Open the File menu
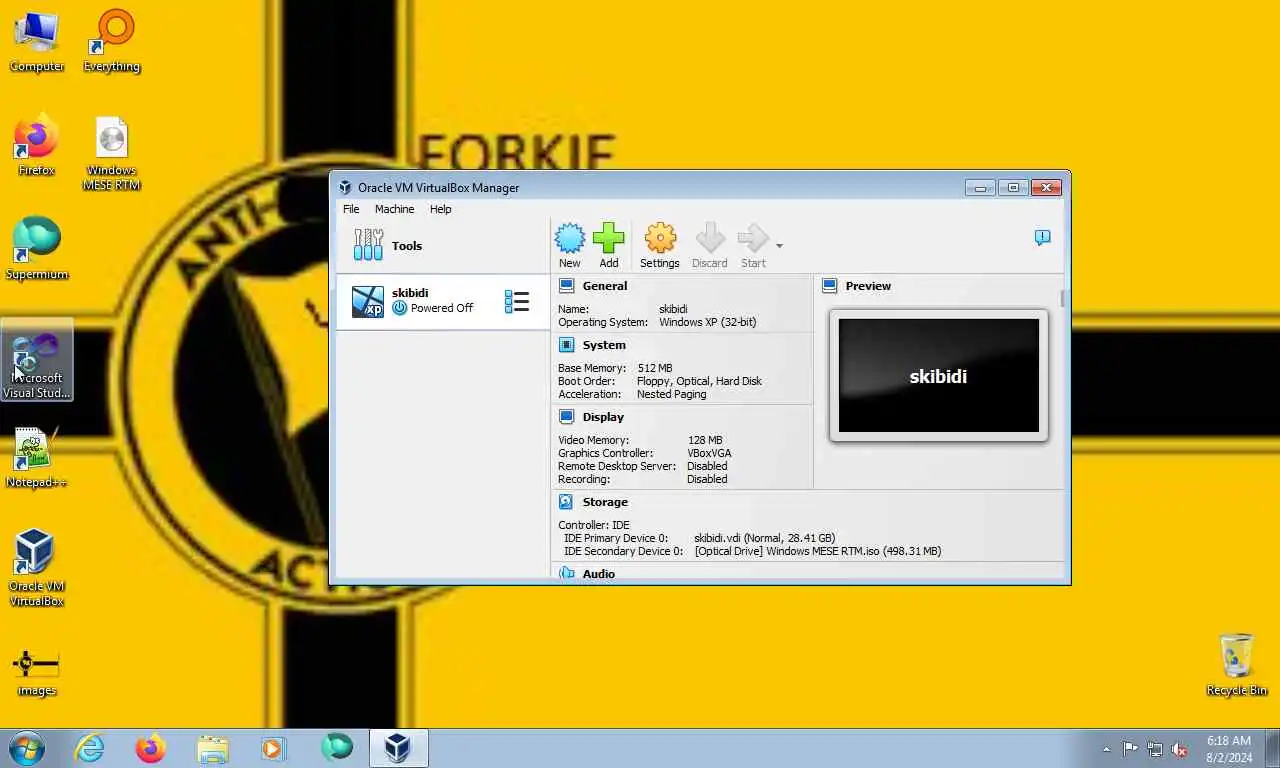The width and height of the screenshot is (1280, 768). (x=351, y=209)
